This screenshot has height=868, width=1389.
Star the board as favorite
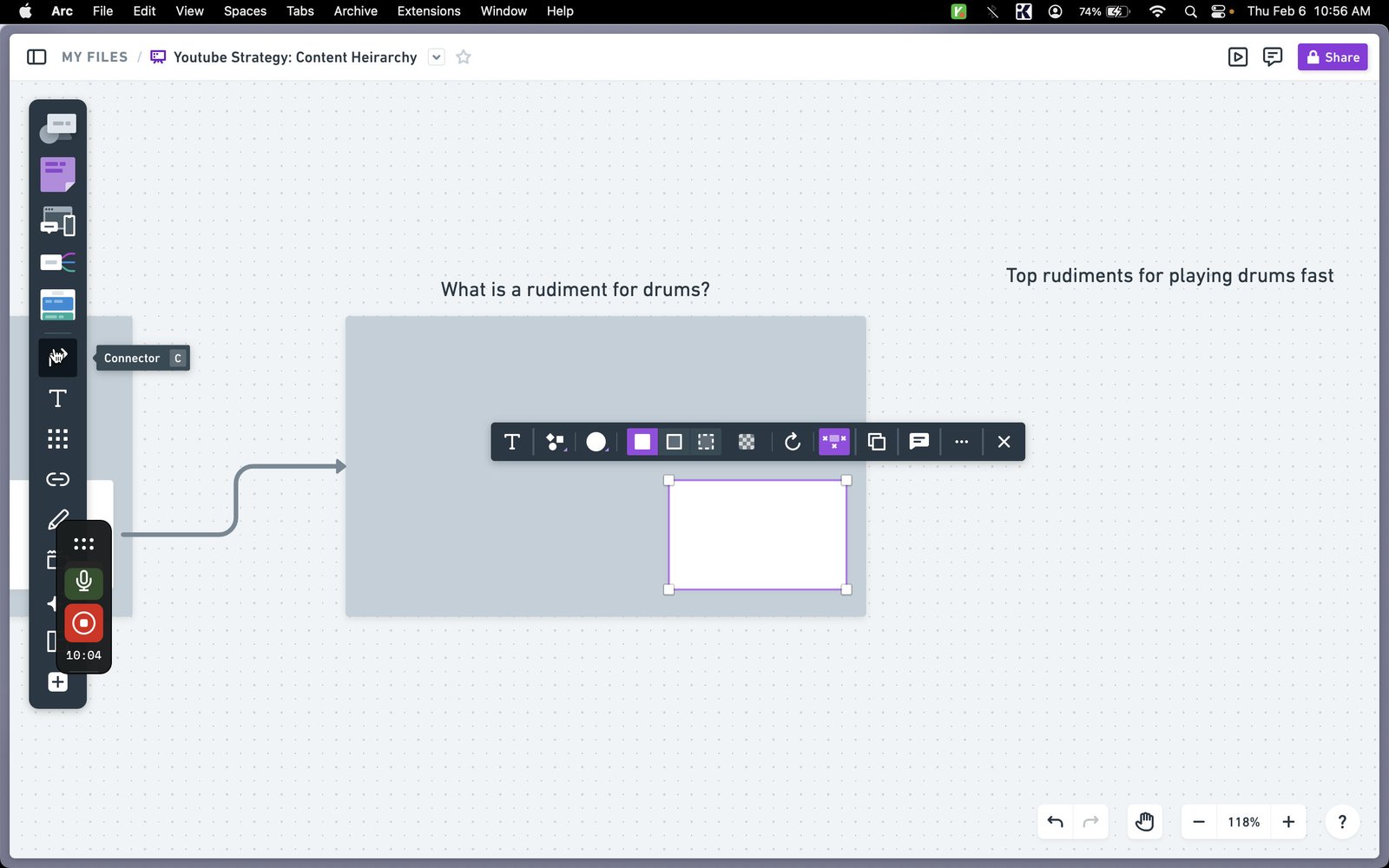(x=464, y=57)
